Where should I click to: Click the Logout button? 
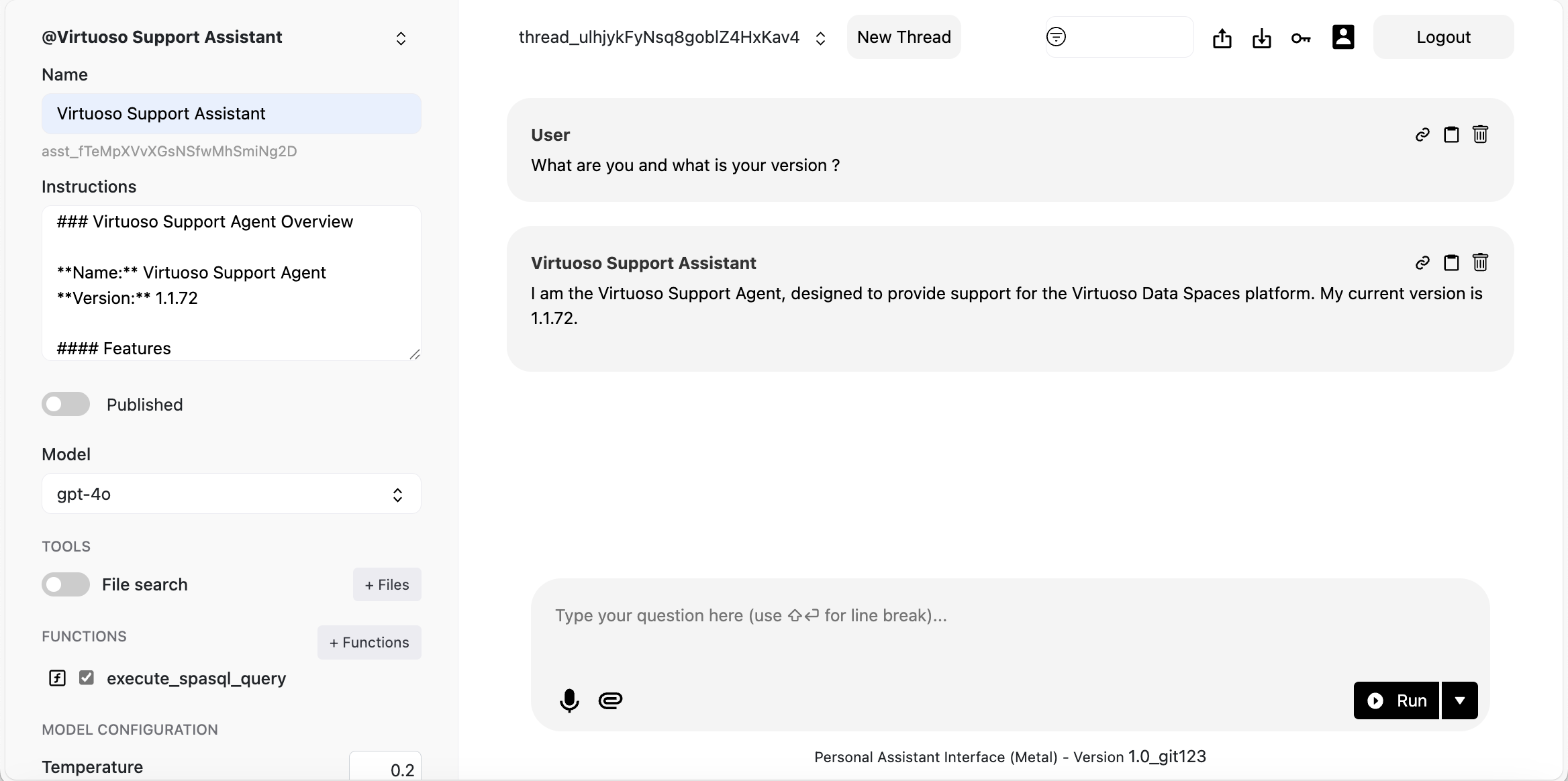pos(1443,37)
